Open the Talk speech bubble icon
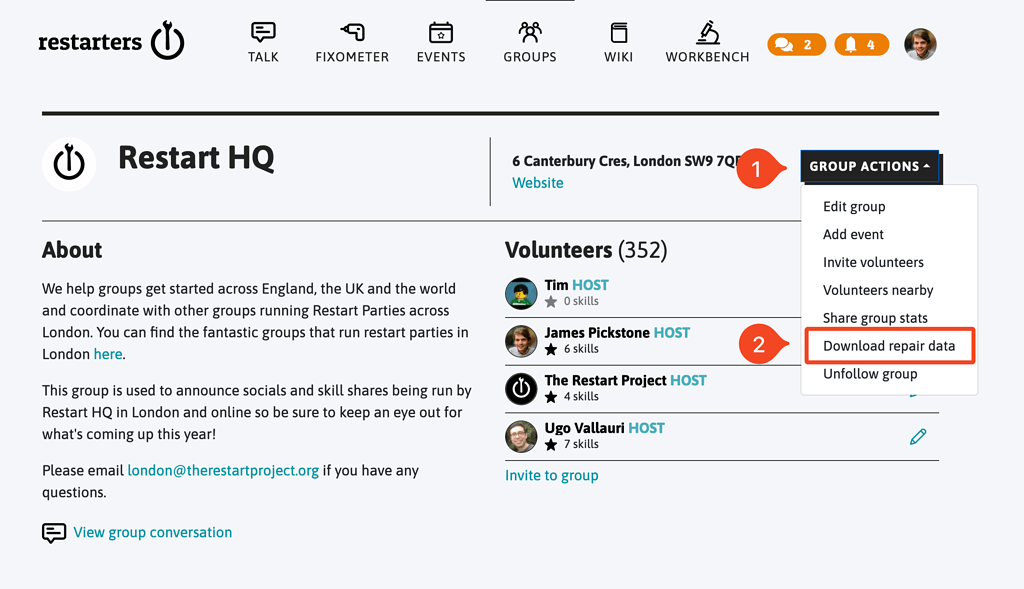This screenshot has height=589, width=1024. (263, 33)
